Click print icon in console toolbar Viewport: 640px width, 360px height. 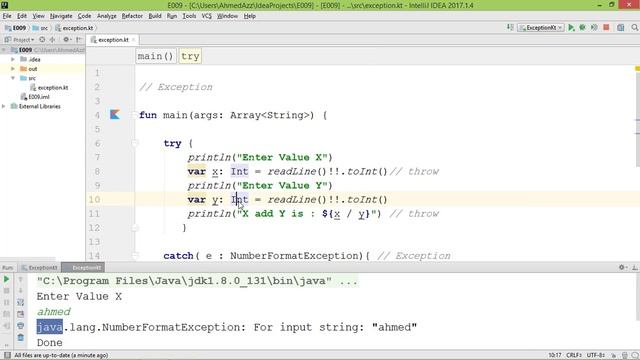click(x=20, y=326)
